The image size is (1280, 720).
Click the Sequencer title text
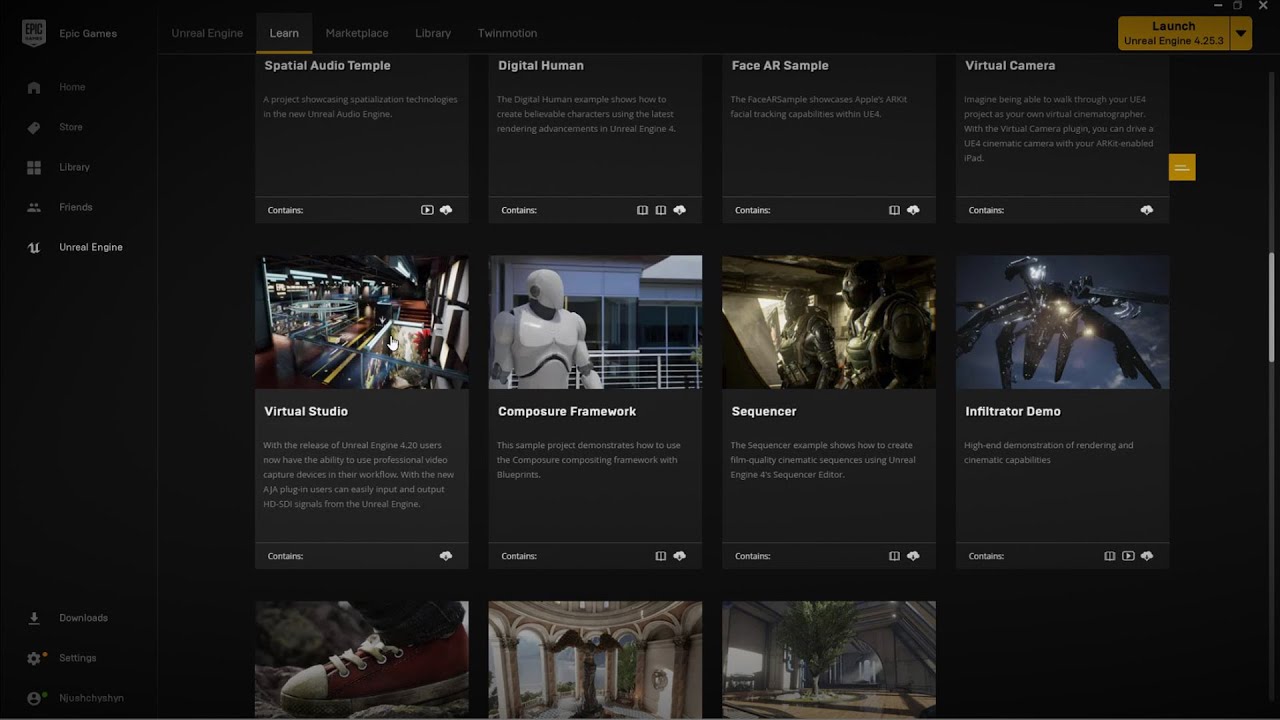[x=764, y=411]
